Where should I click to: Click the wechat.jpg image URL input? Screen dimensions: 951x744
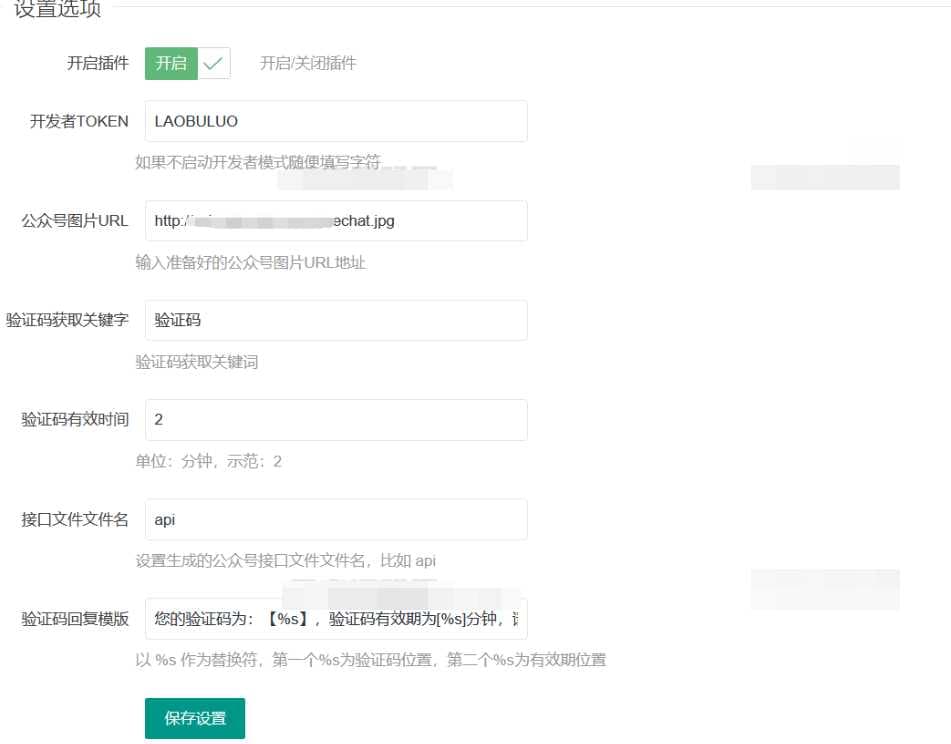(x=335, y=221)
